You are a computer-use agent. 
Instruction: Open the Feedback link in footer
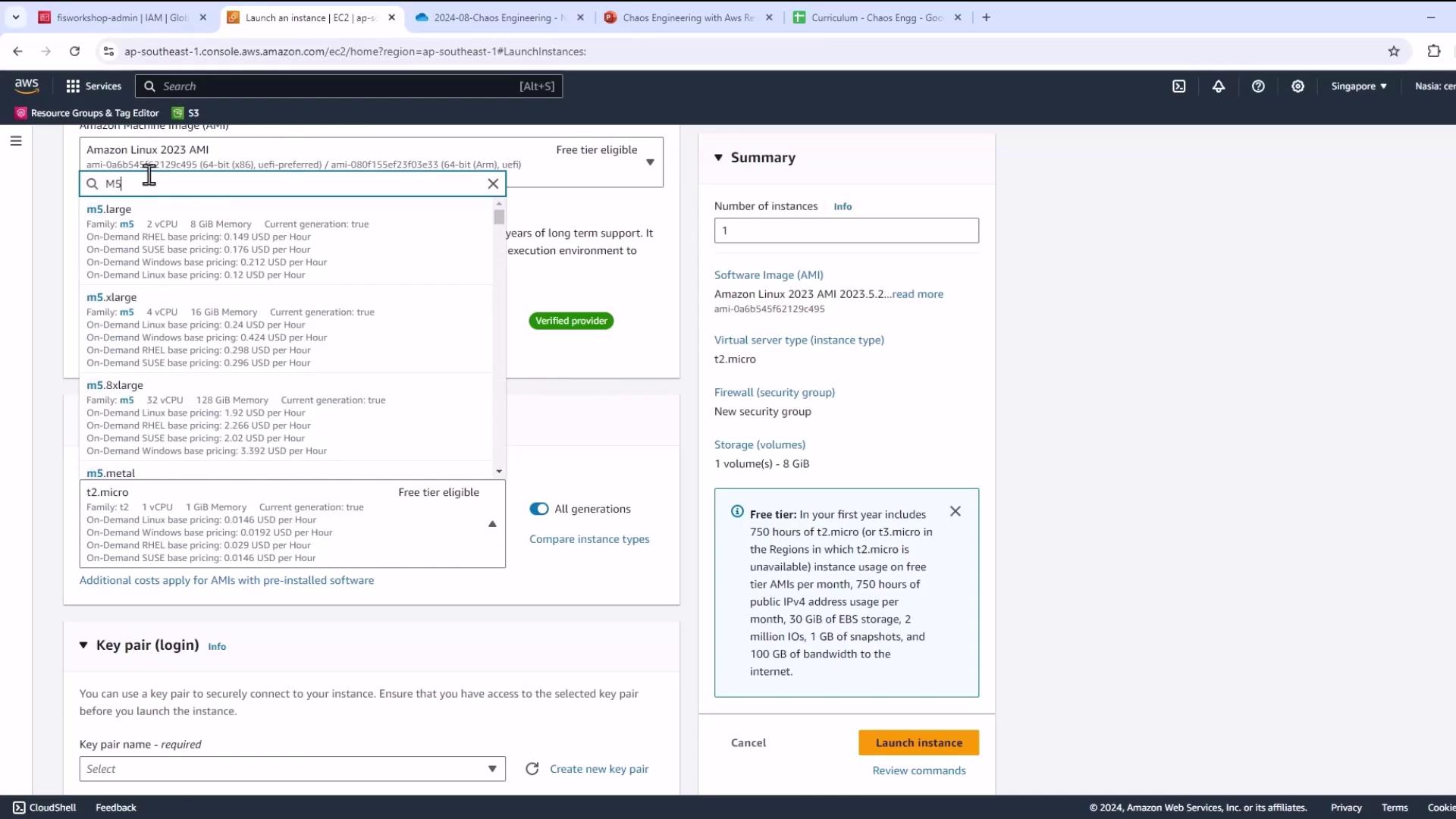pos(116,808)
